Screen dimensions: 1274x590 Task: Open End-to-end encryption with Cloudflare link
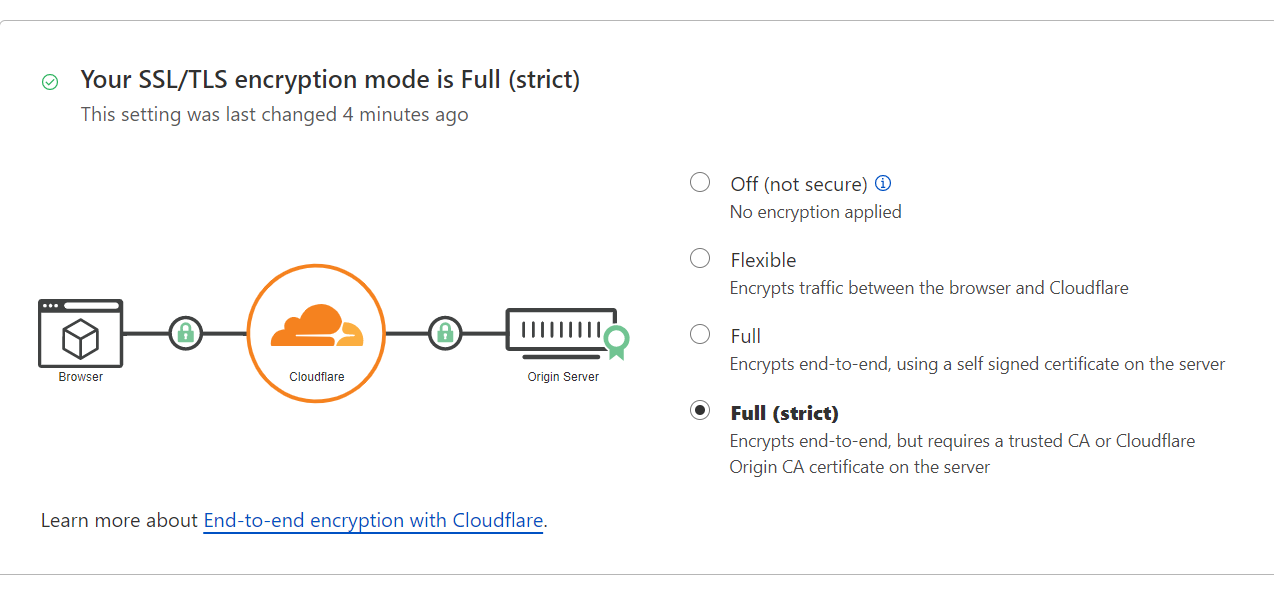373,521
